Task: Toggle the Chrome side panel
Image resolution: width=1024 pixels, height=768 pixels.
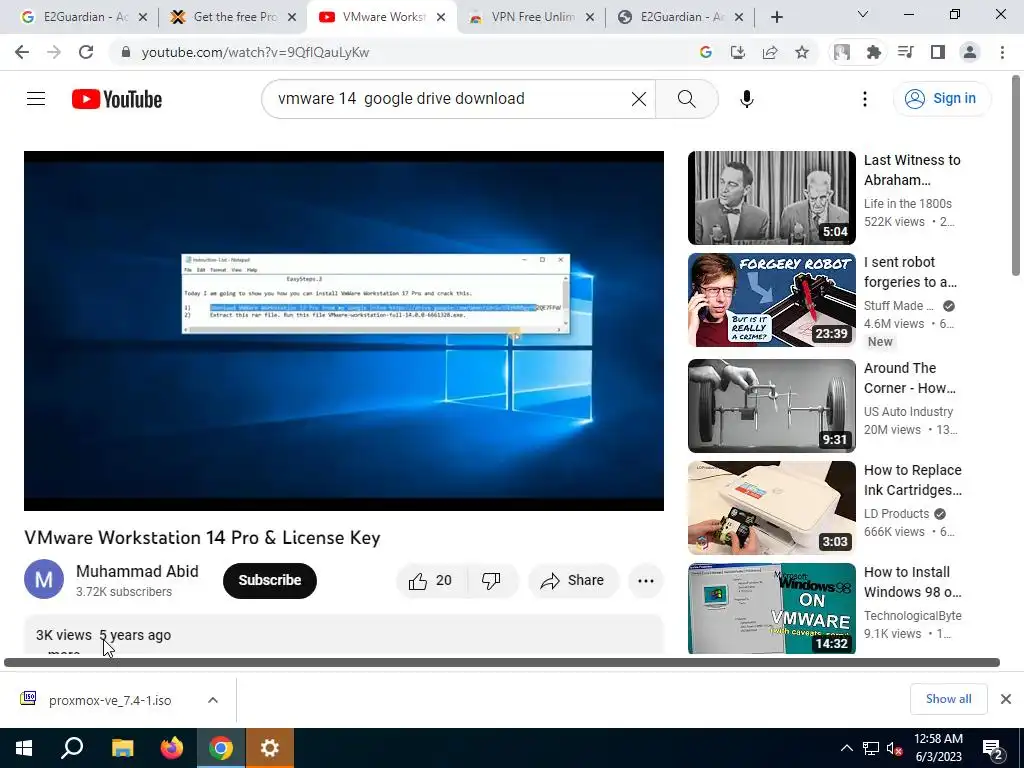Action: (938, 52)
